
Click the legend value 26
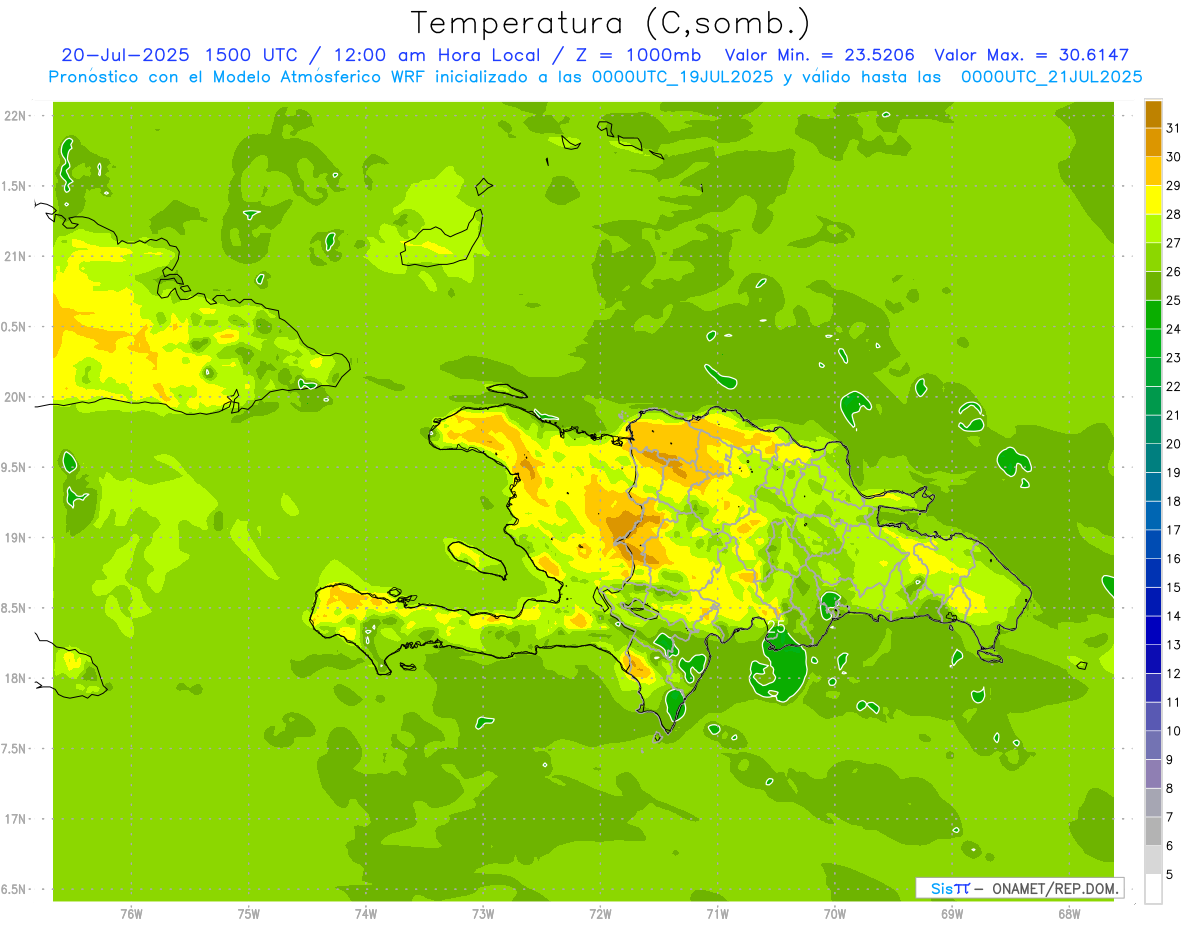coord(1174,272)
